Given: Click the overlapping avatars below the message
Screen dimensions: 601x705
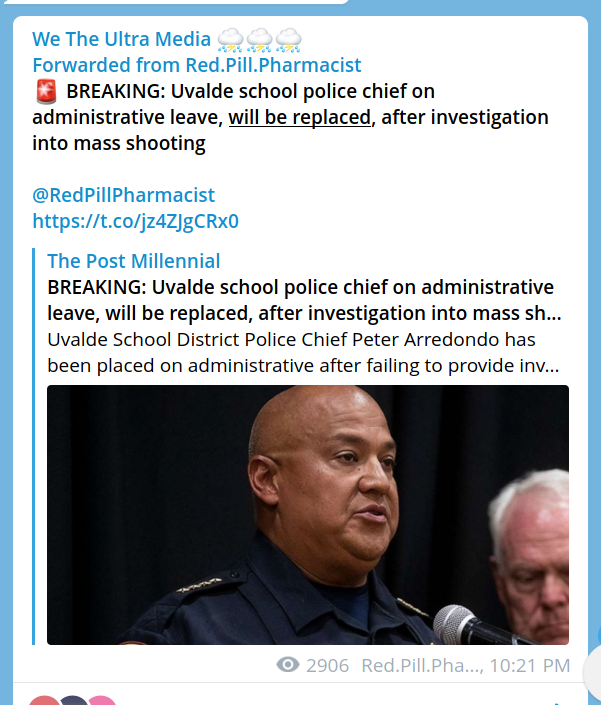Looking at the screenshot, I should 70,699.
